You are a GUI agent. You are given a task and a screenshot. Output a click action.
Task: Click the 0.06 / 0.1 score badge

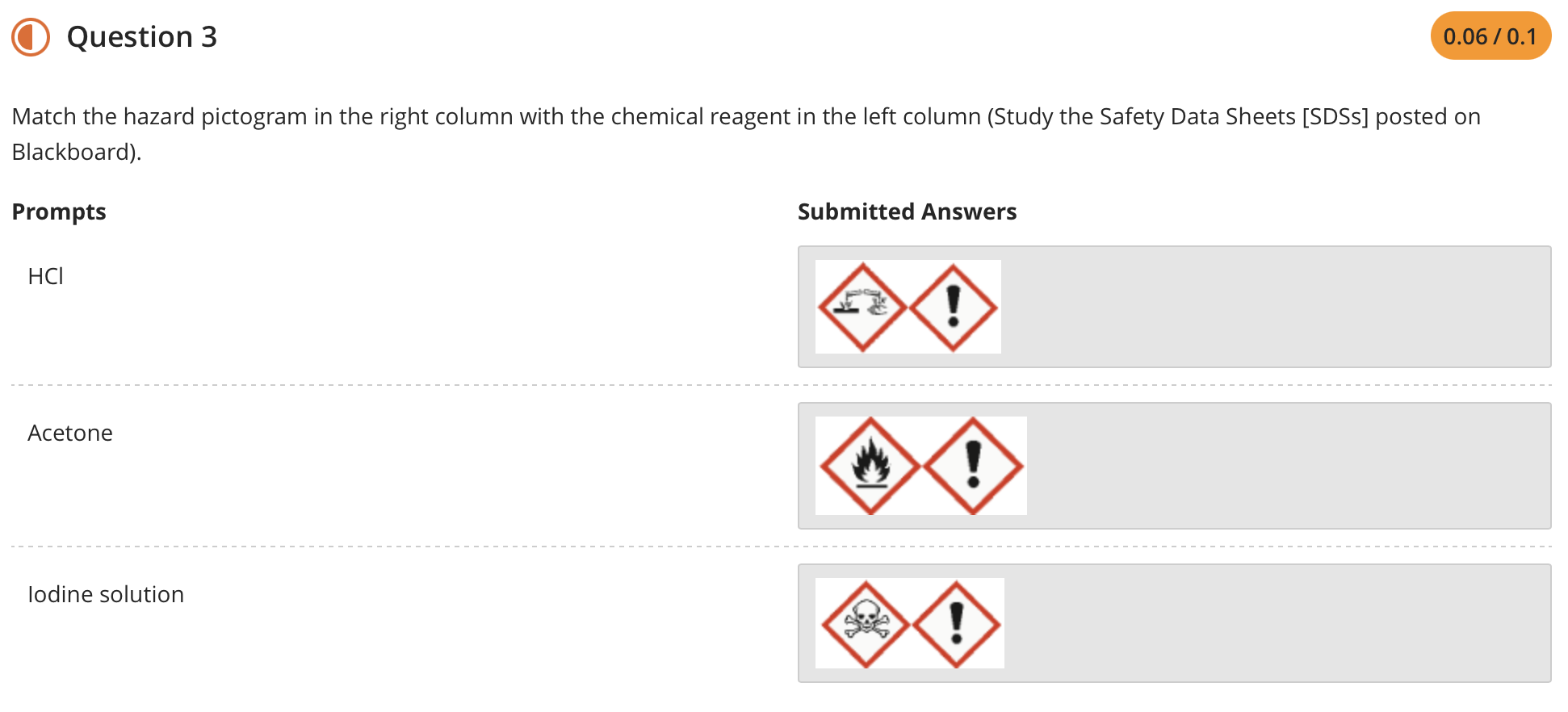click(x=1490, y=36)
